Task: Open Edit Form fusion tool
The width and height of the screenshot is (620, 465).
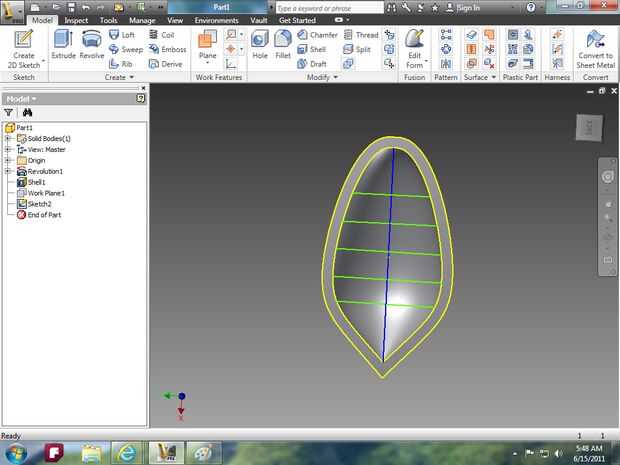Action: click(x=414, y=49)
